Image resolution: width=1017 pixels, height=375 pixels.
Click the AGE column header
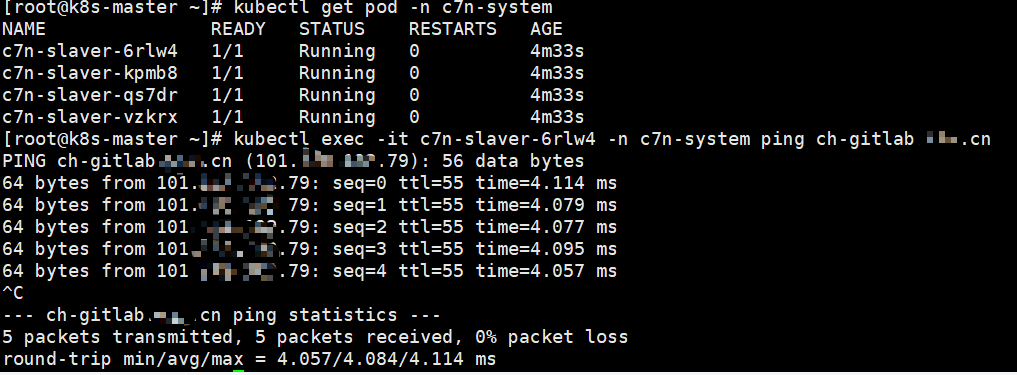pyautogui.click(x=546, y=29)
